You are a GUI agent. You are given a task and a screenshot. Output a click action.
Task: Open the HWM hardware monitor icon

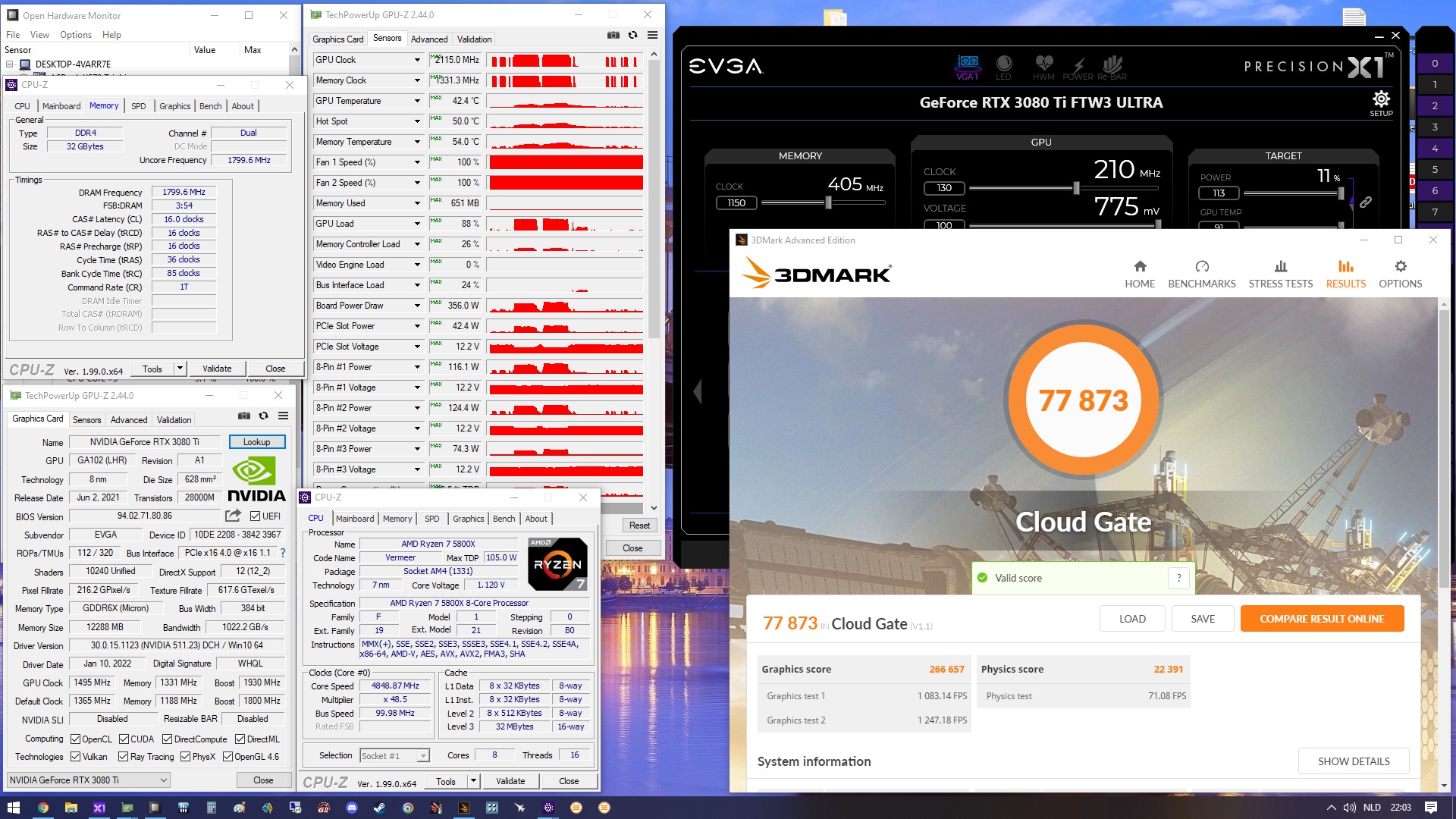pos(1043,67)
